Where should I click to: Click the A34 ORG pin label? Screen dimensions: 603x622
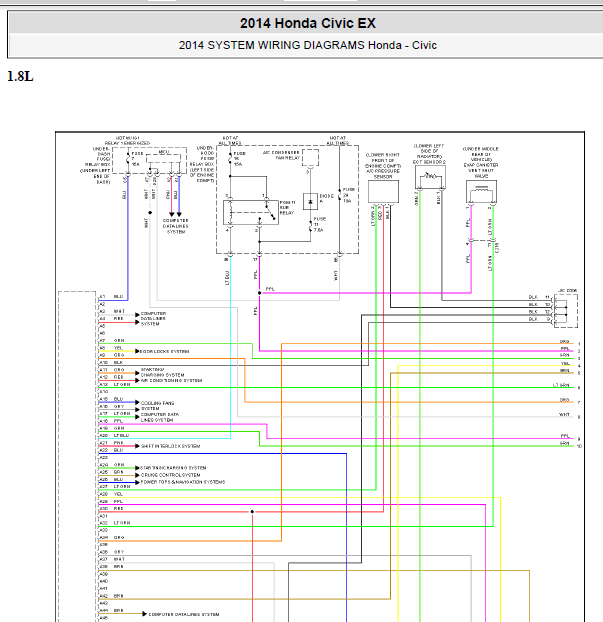coord(112,538)
